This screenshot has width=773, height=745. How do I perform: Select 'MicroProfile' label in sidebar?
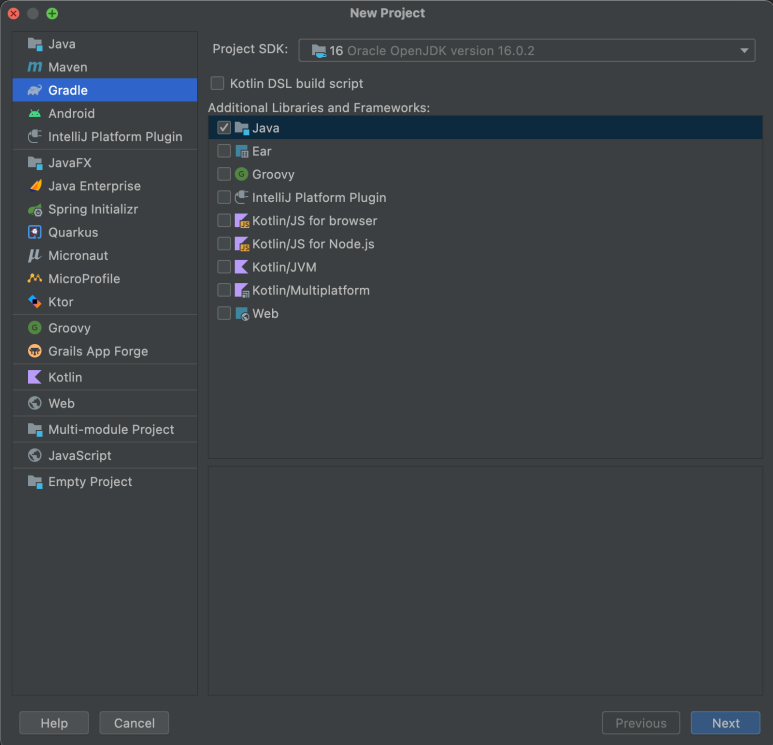coord(84,279)
